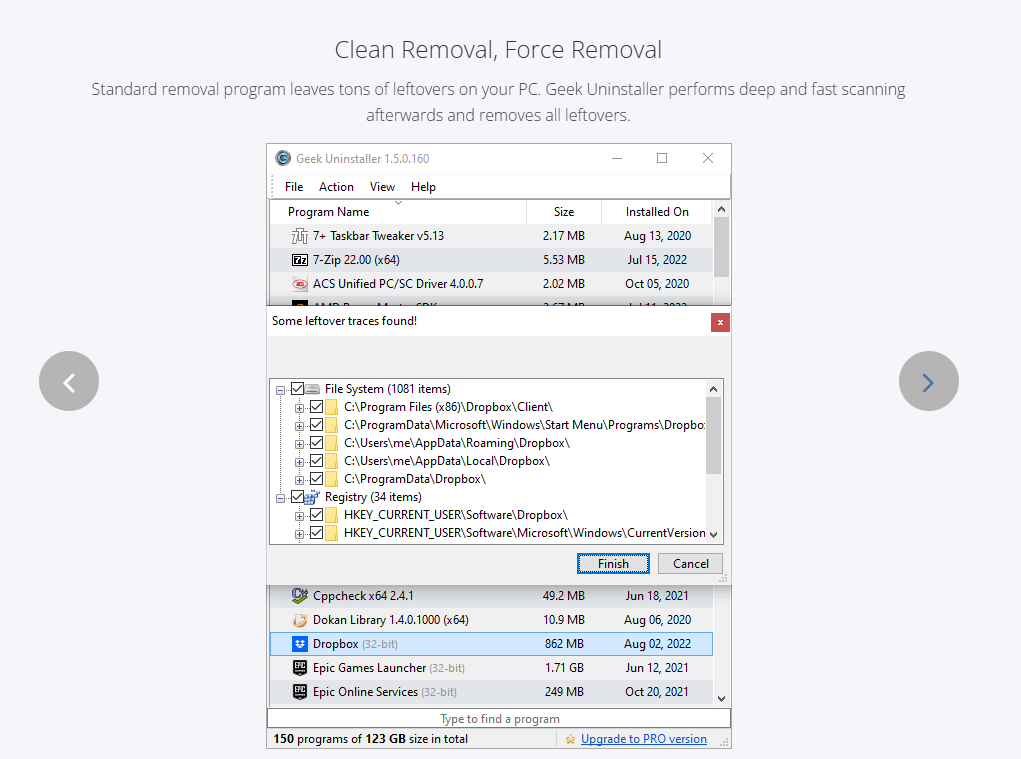
Task: Click the Cancel button
Action: click(x=691, y=564)
